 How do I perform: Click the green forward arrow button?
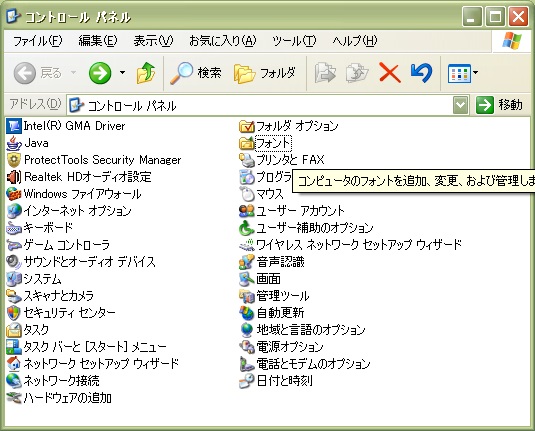click(100, 73)
